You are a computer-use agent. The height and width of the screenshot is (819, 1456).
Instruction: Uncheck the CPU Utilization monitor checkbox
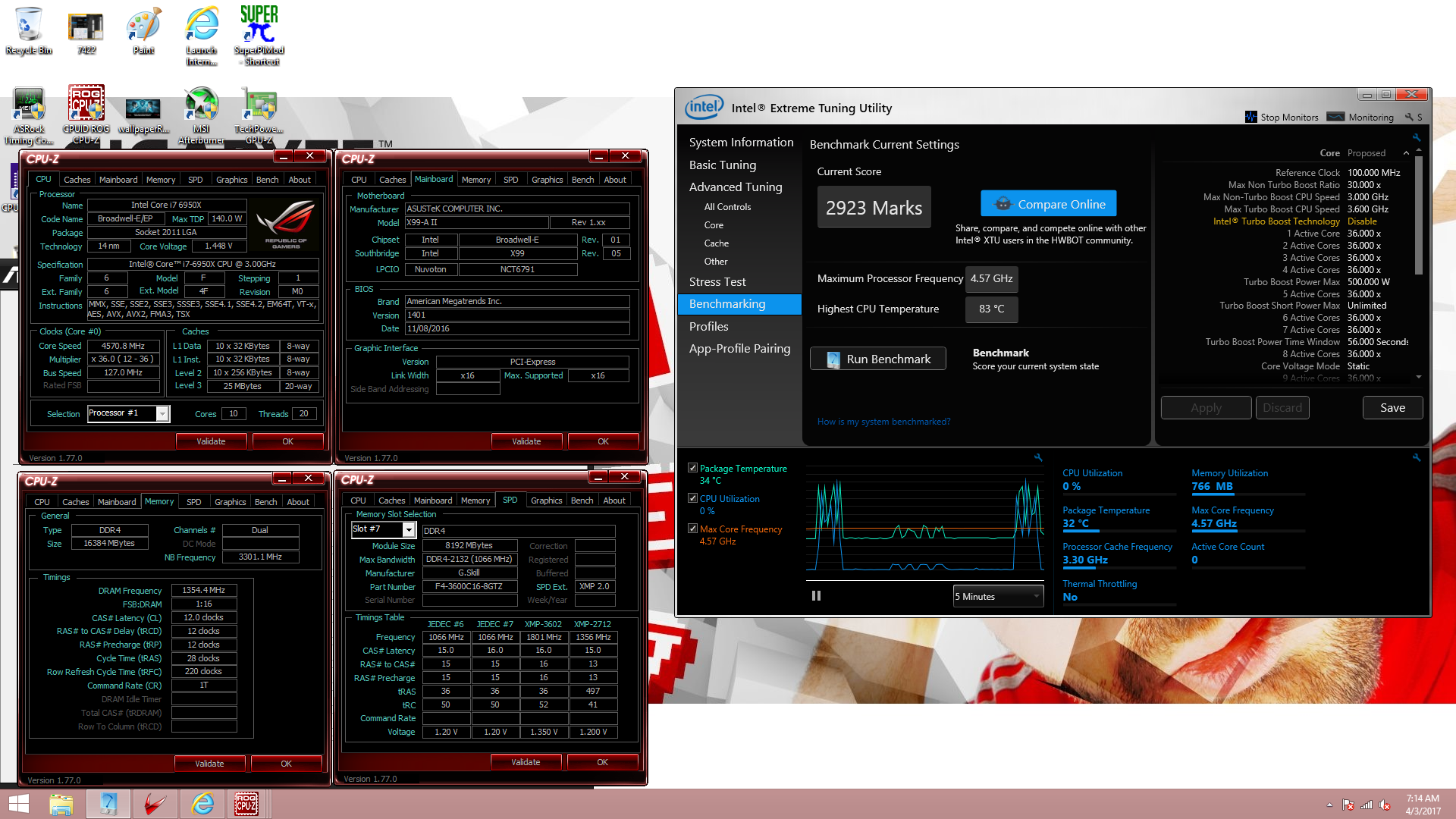(692, 498)
